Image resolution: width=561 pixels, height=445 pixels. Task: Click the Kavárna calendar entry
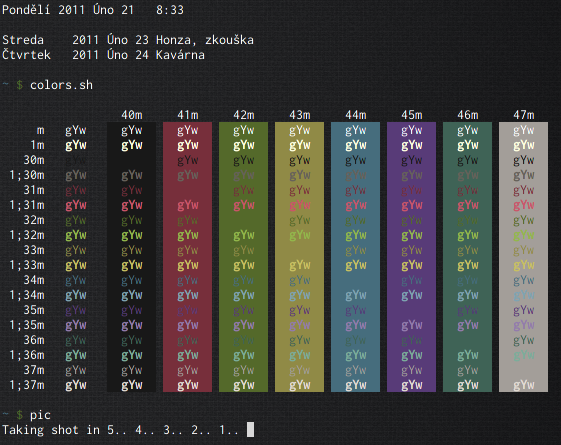tap(180, 55)
